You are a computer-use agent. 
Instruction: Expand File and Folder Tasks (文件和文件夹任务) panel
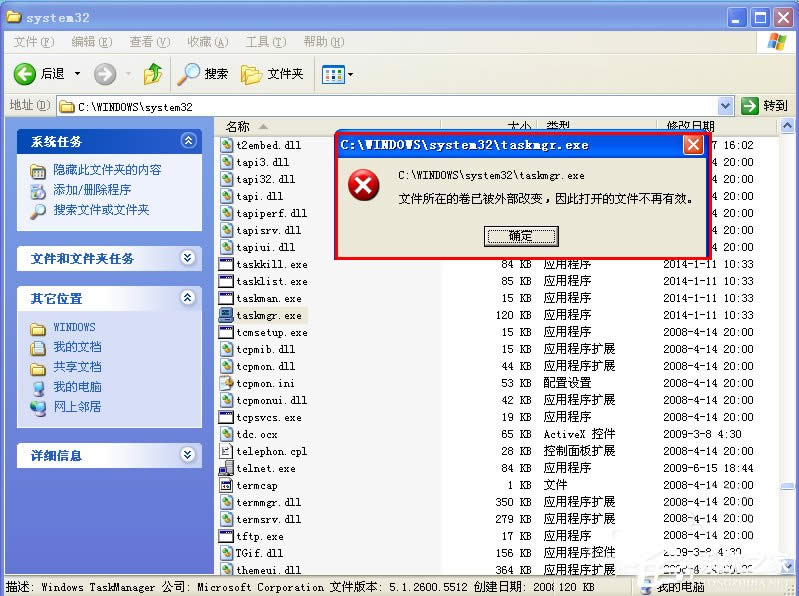pos(188,258)
